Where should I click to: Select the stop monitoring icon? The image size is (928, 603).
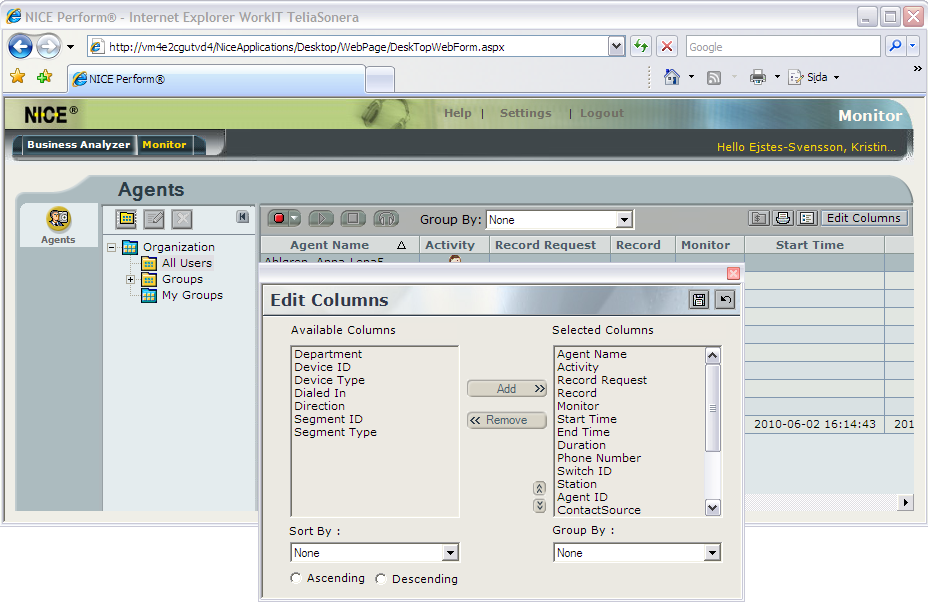tap(351, 219)
